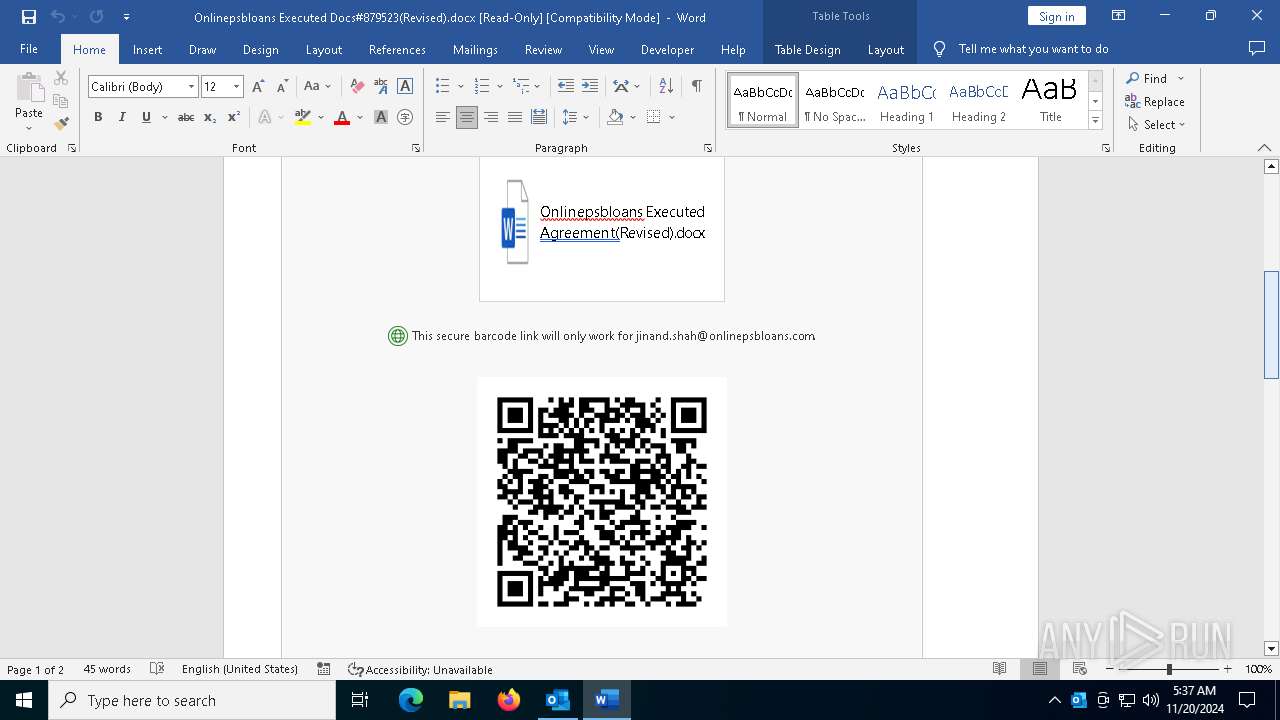Set Align Left paragraph alignment

443,117
